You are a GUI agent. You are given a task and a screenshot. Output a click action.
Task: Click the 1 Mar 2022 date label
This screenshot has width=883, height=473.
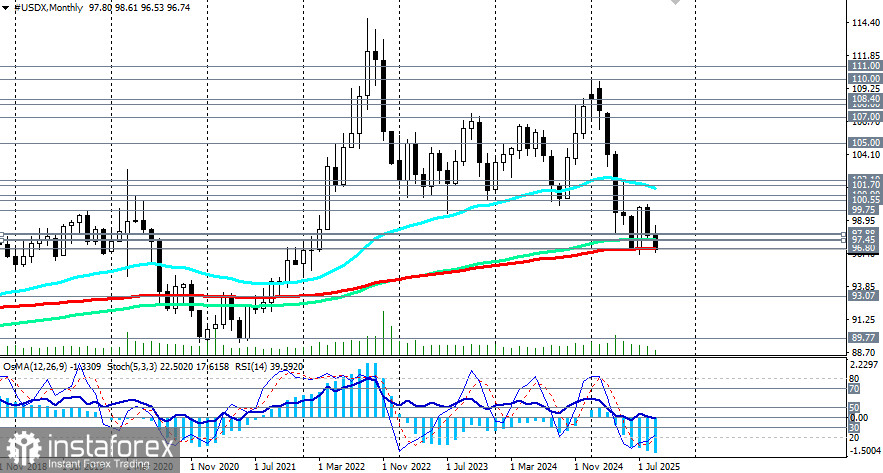(x=341, y=467)
